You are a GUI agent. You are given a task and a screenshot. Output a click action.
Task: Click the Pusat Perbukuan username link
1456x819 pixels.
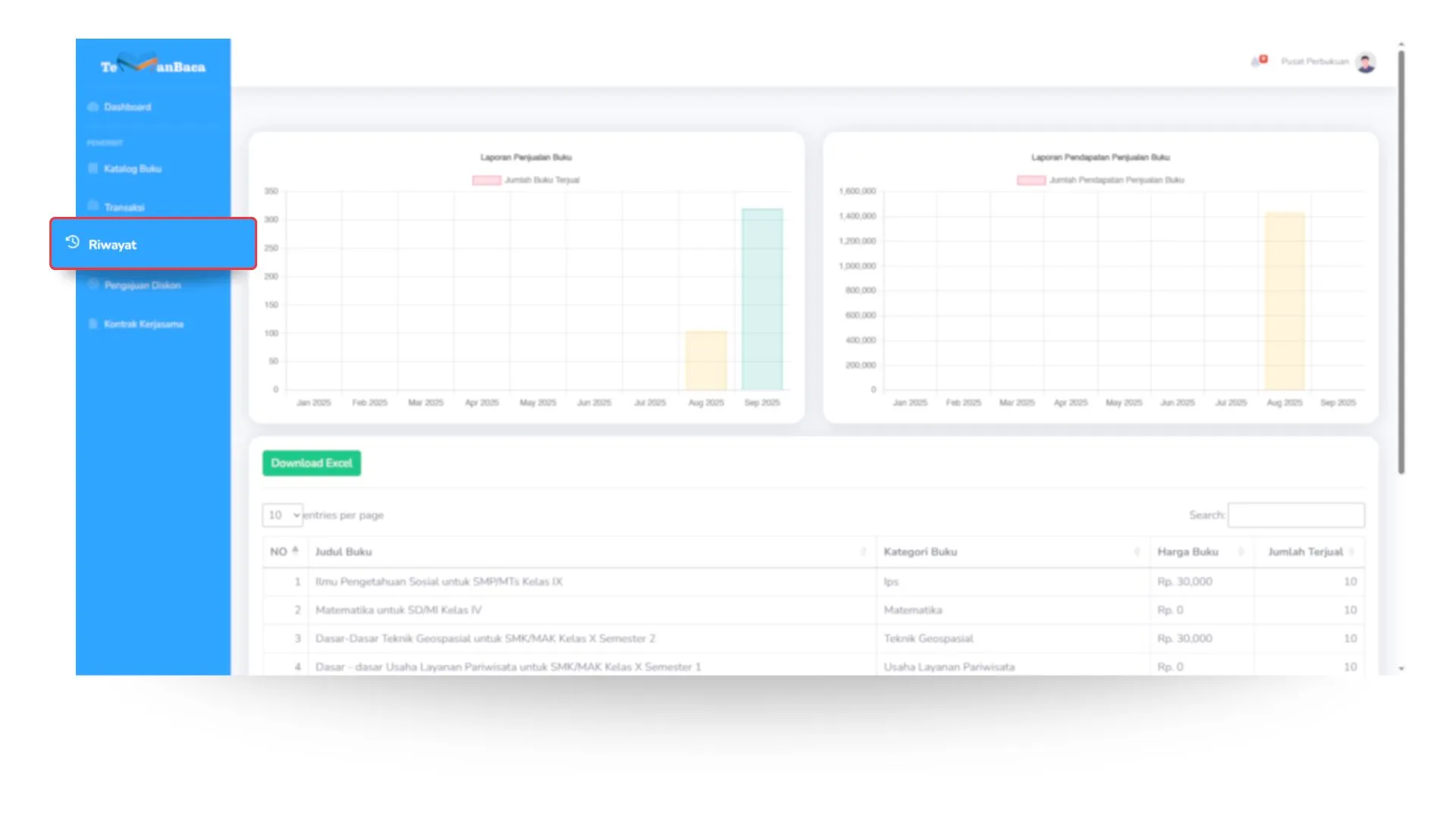coord(1314,61)
